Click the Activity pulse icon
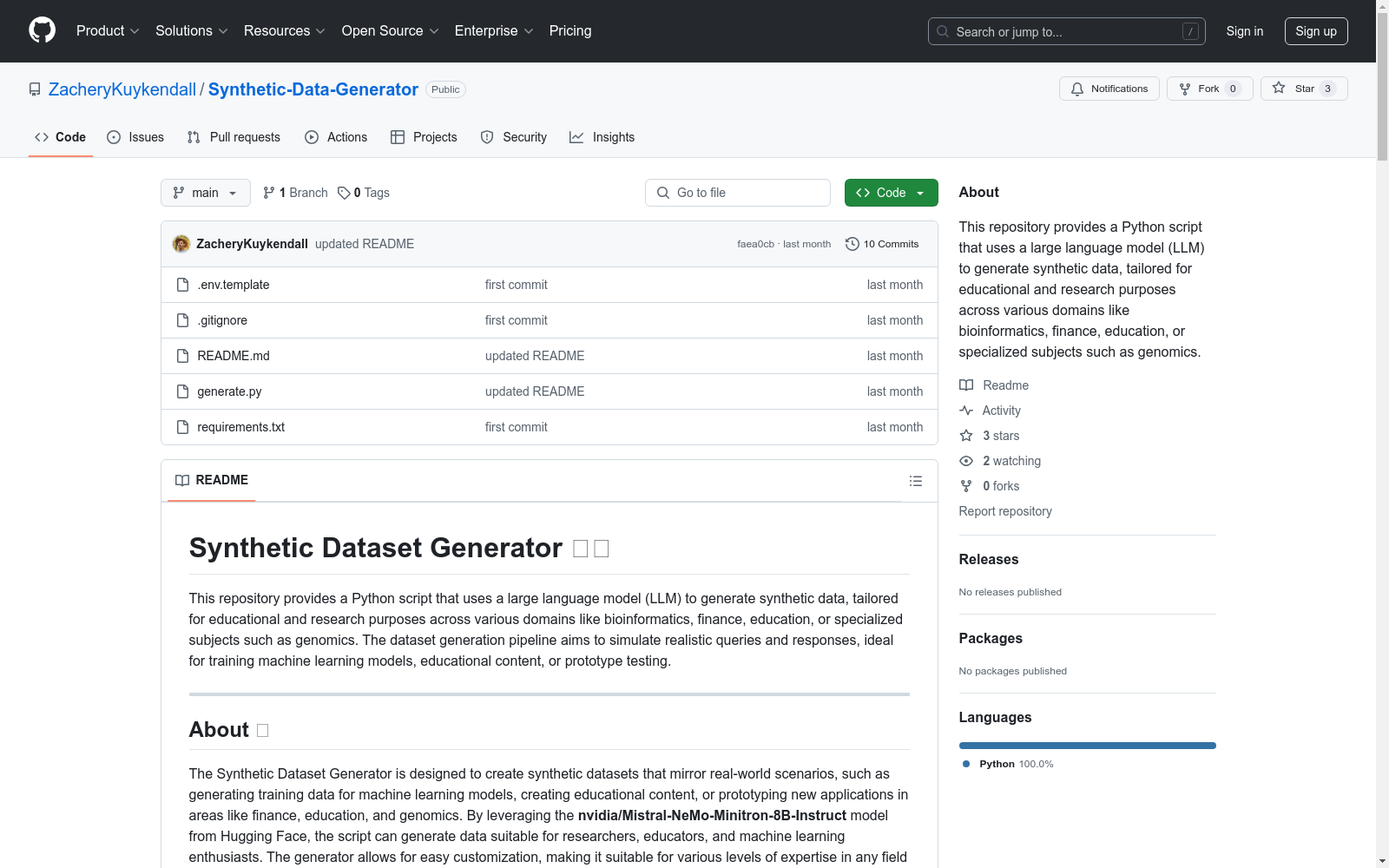 pos(966,411)
